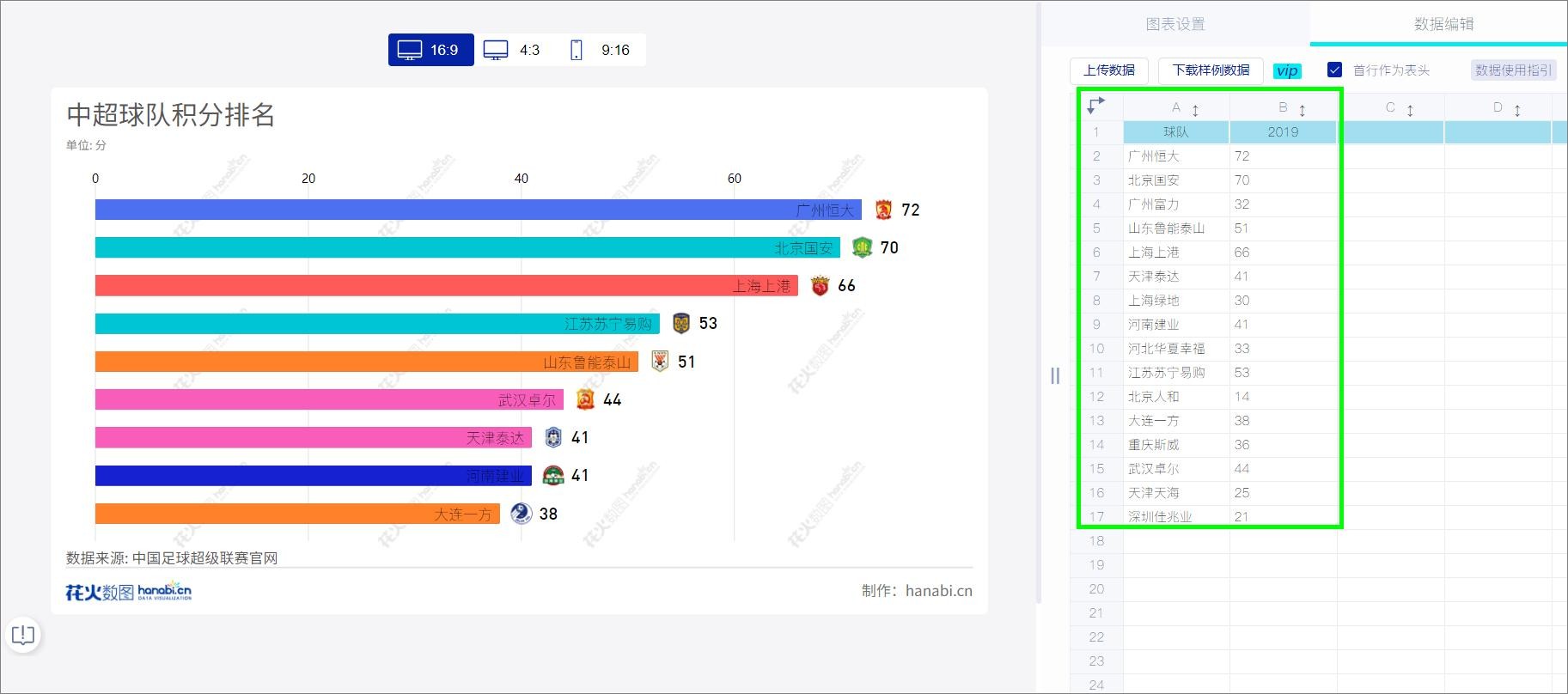
Task: Click the 下载样例数据 button
Action: pyautogui.click(x=1211, y=70)
